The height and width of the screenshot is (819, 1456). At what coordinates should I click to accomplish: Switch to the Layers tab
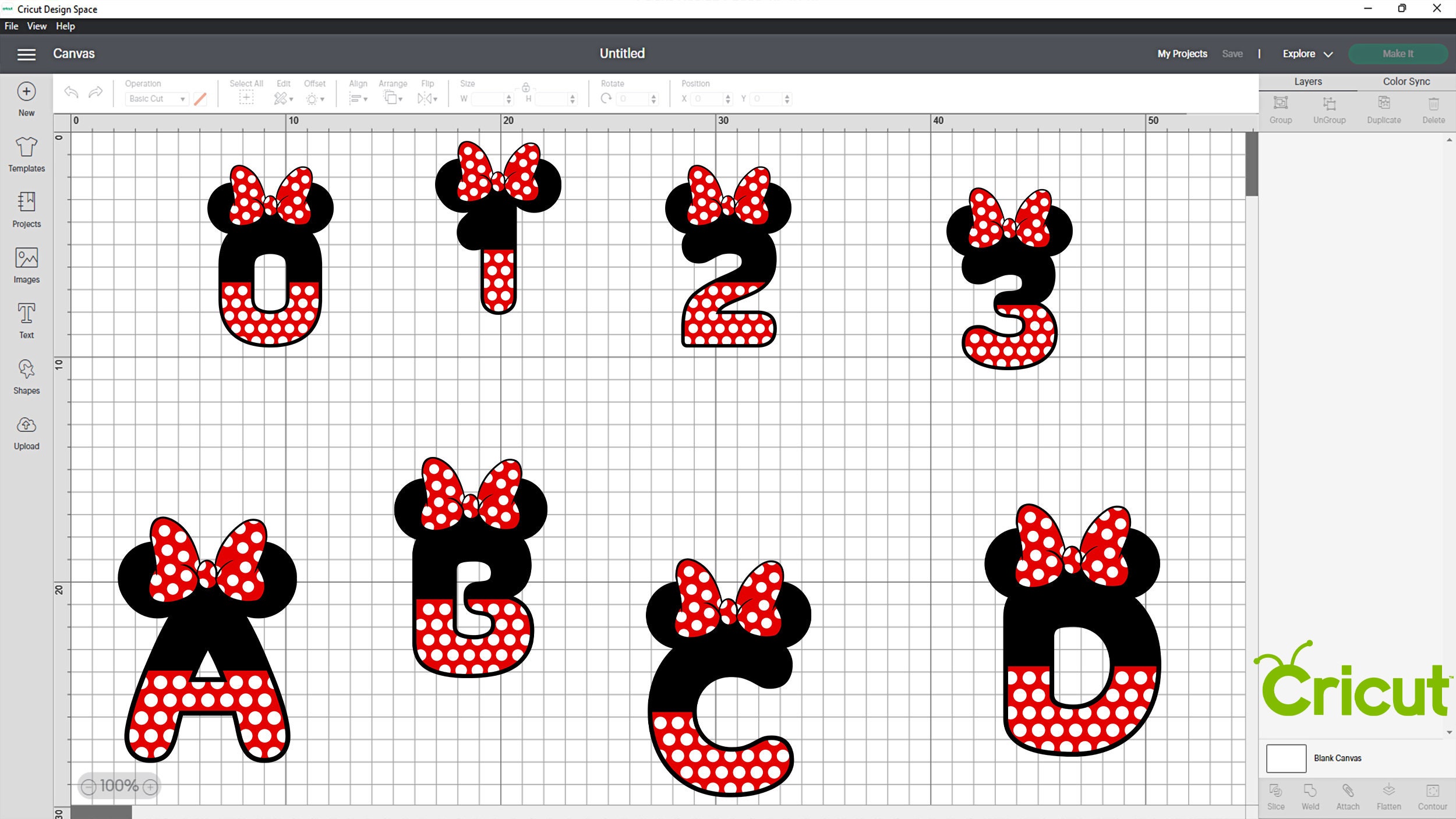pos(1308,81)
